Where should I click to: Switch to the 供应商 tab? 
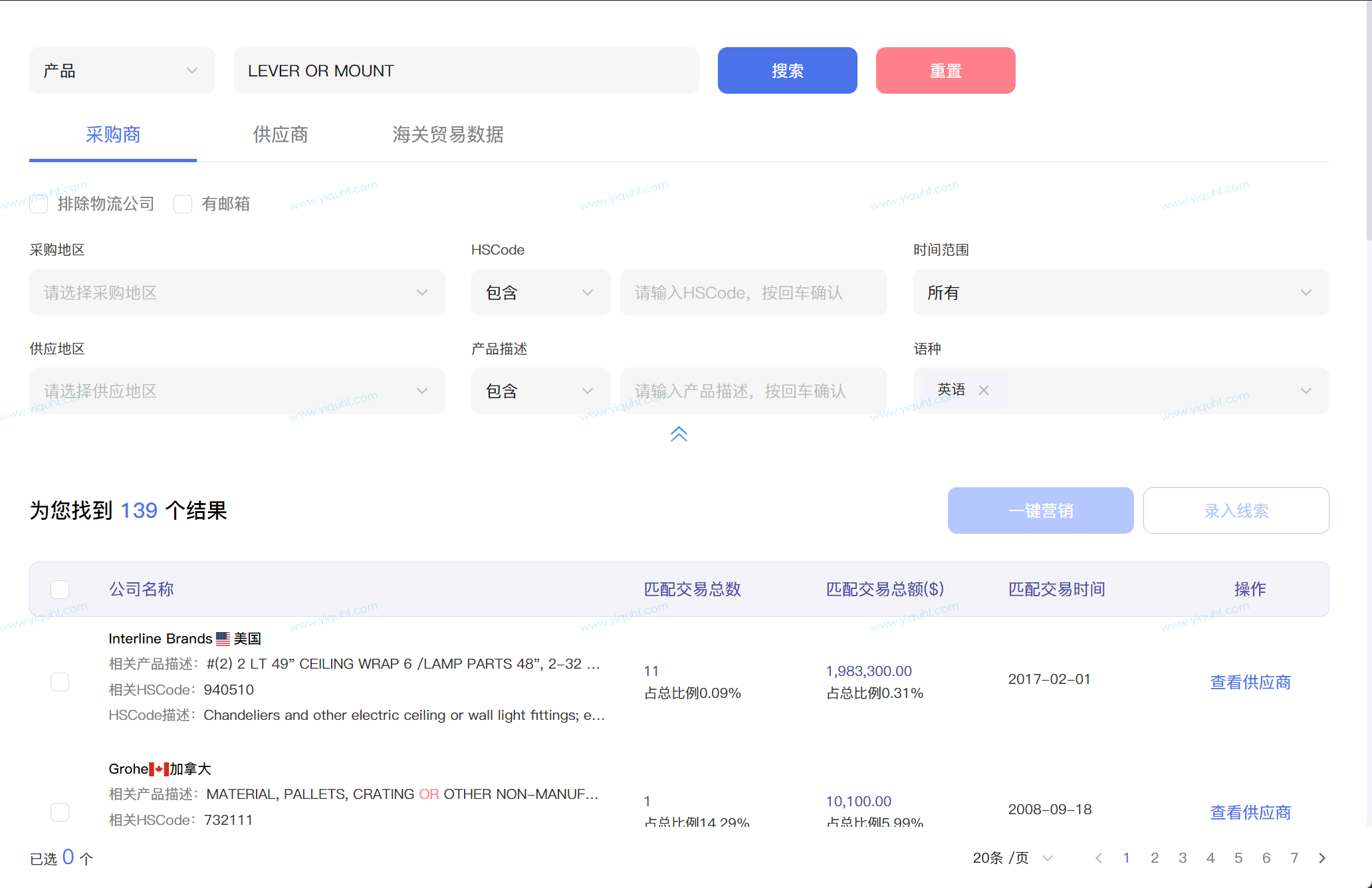click(x=281, y=135)
